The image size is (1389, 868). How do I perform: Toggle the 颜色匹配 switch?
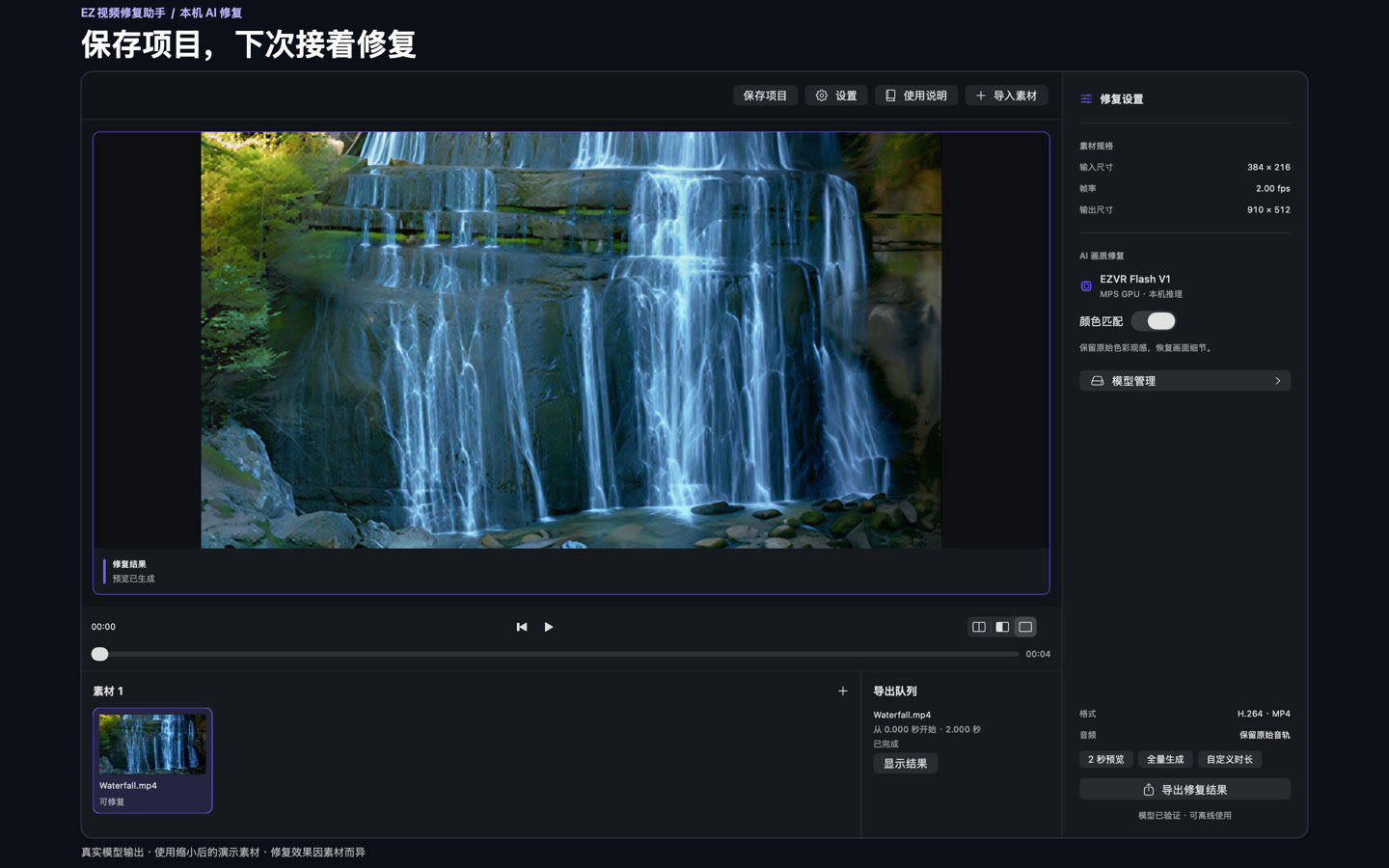(x=1154, y=321)
